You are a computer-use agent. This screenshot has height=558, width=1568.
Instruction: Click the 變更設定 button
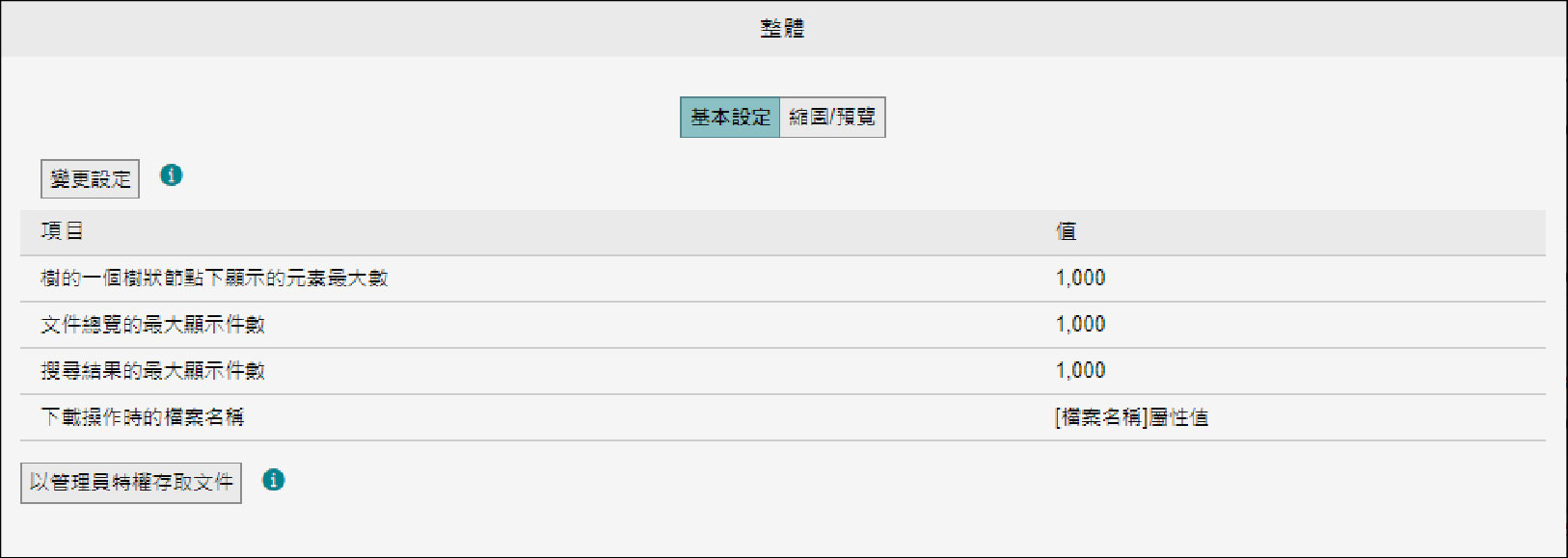[90, 179]
